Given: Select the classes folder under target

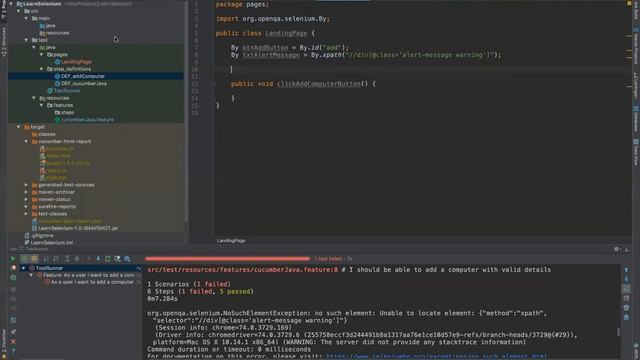Looking at the screenshot, I should 47,134.
